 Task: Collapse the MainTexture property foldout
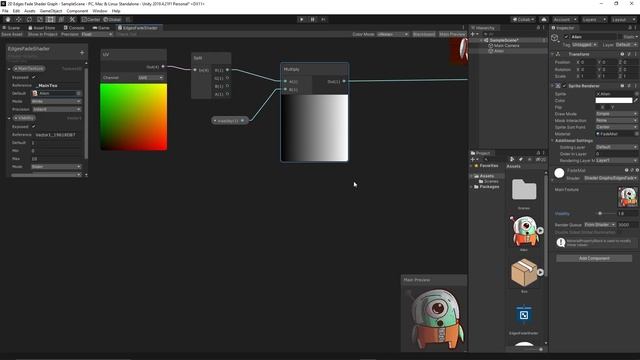click(x=9, y=69)
